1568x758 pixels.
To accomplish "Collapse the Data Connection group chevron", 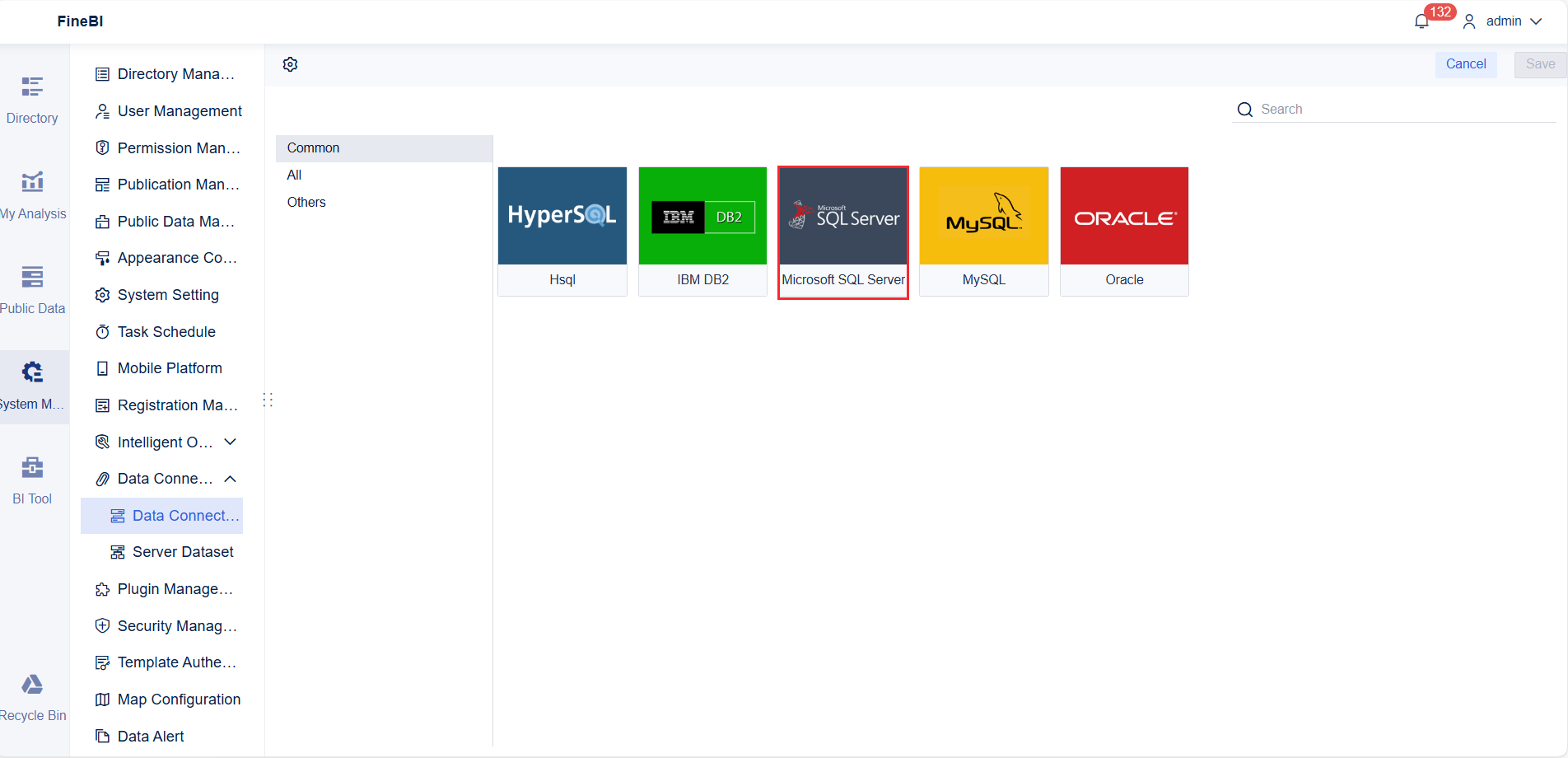I will [x=231, y=479].
